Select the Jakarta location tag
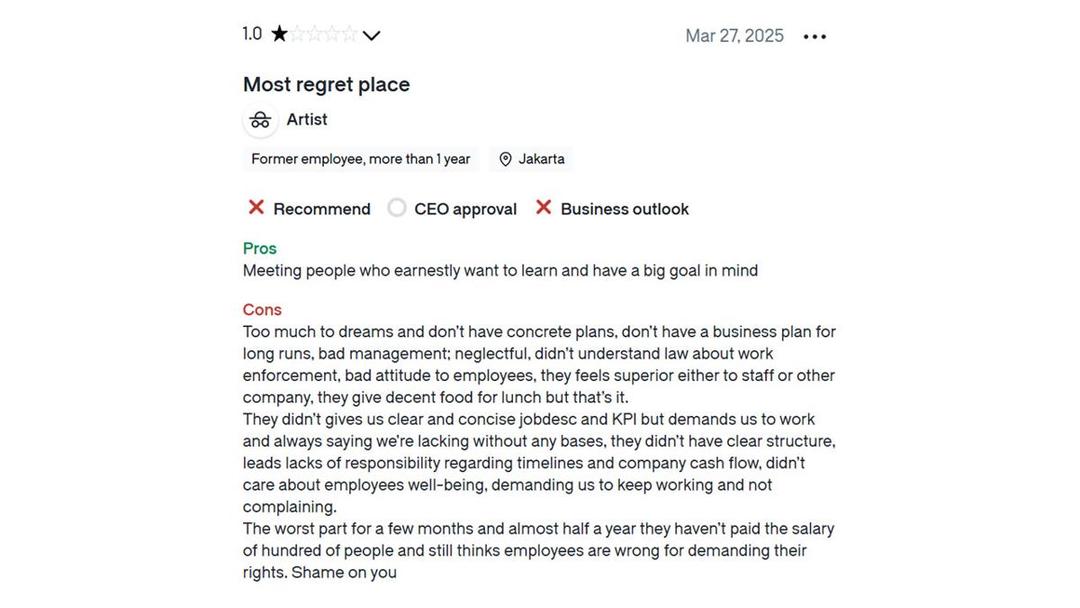Screen dimensions: 1080x608 (531, 159)
